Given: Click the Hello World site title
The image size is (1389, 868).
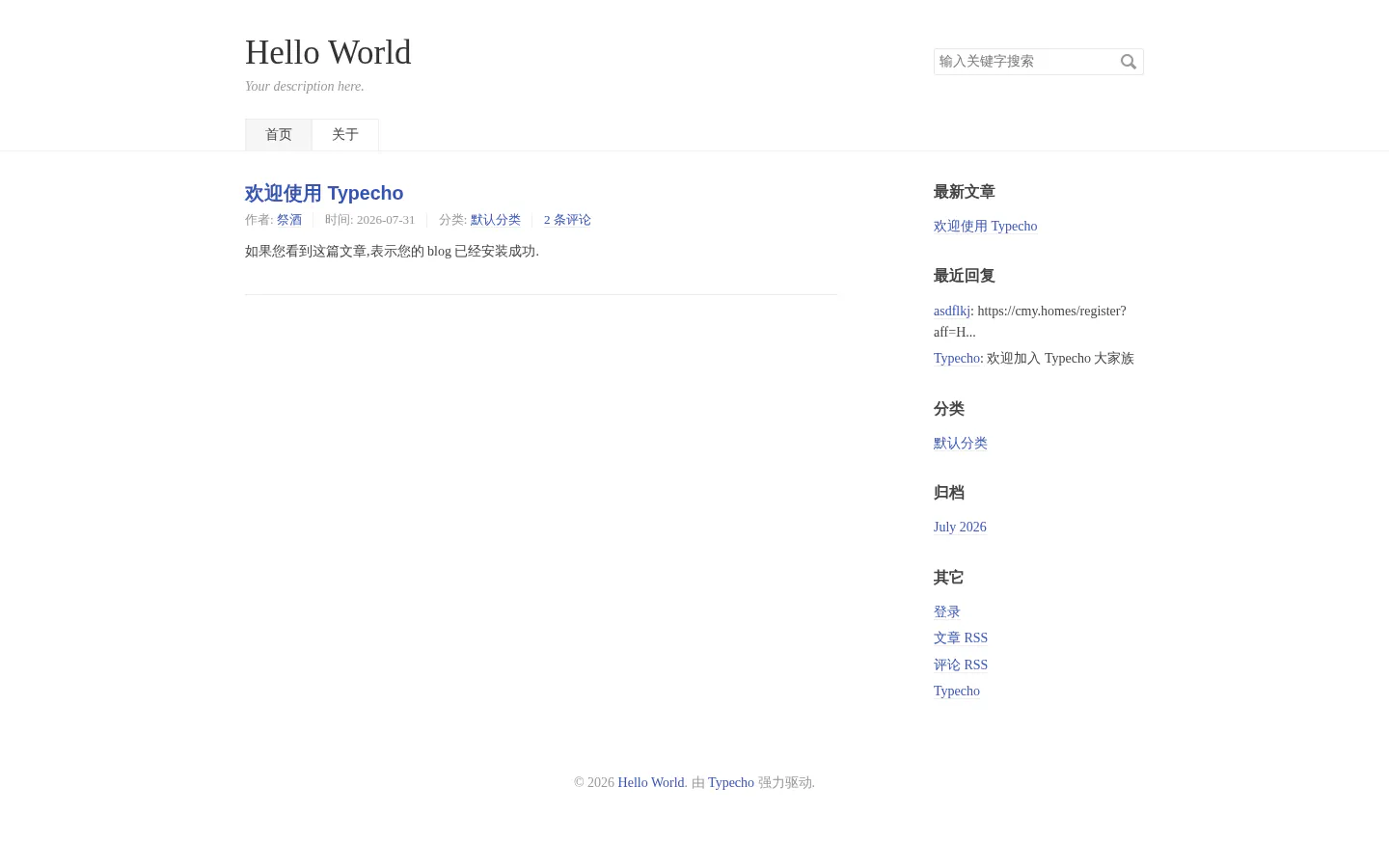Looking at the screenshot, I should 328,52.
